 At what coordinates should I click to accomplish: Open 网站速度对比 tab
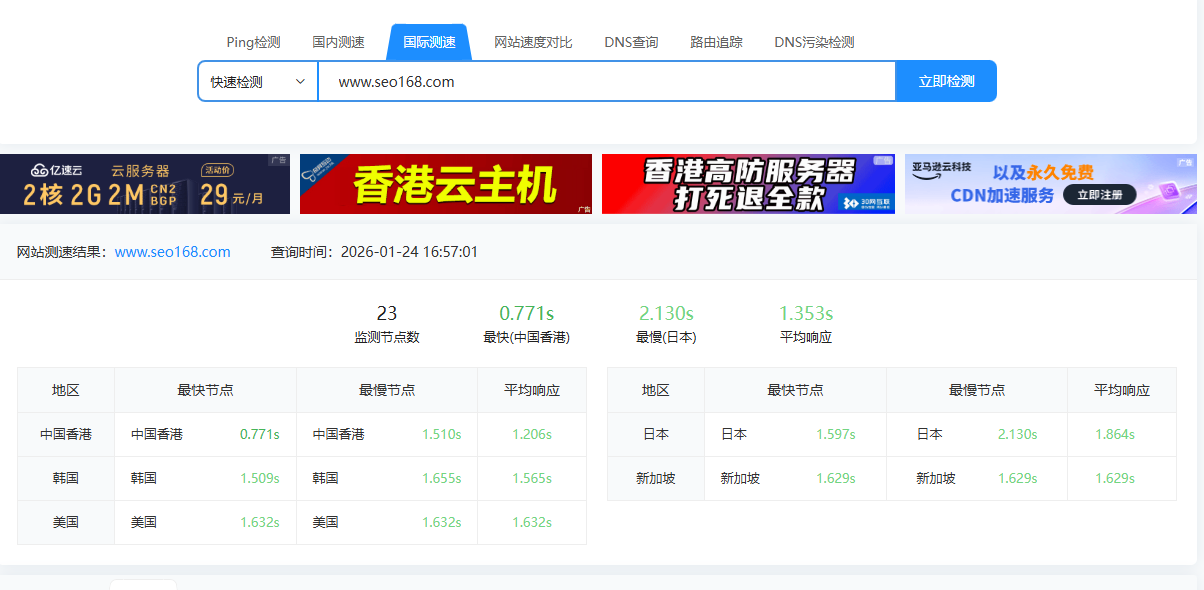click(533, 42)
